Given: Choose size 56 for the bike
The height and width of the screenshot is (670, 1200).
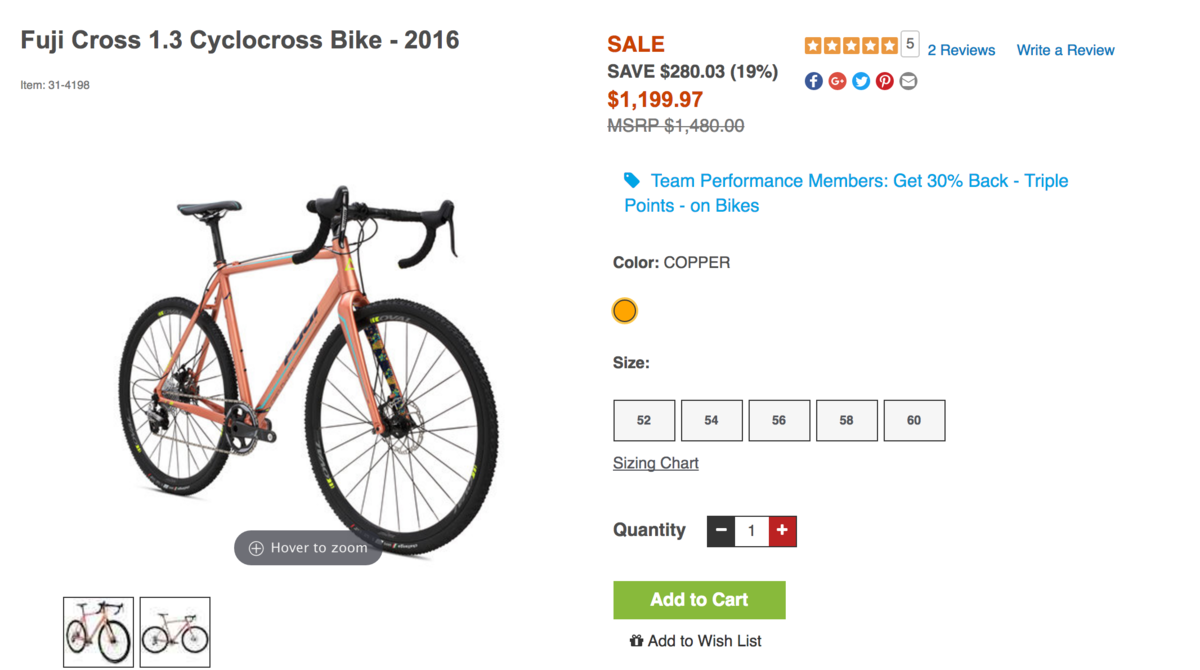Looking at the screenshot, I should pyautogui.click(x=779, y=420).
